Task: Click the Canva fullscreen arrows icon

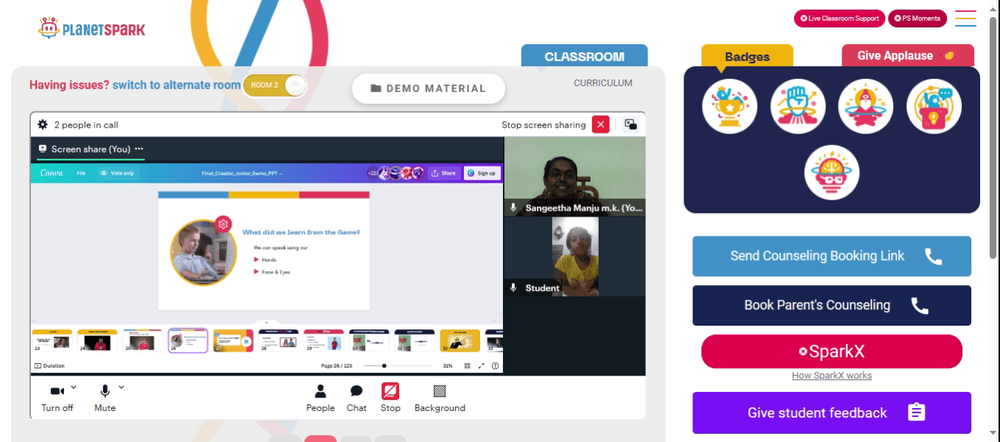Action: (482, 366)
